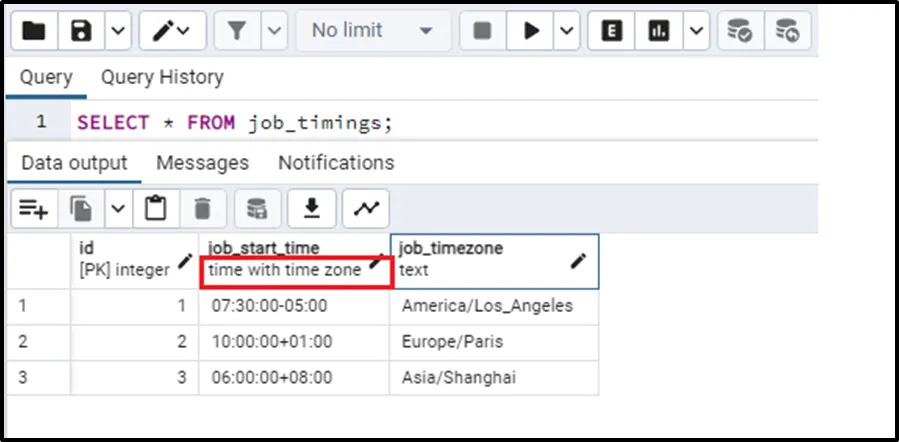Expand the Save File dropdown arrow
Screen dimensions: 899x442
coord(117,31)
